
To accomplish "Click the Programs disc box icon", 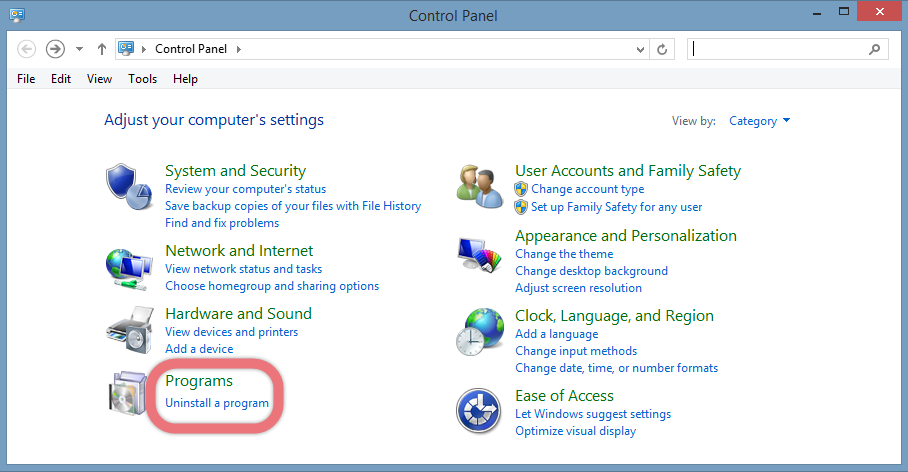I will click(128, 393).
